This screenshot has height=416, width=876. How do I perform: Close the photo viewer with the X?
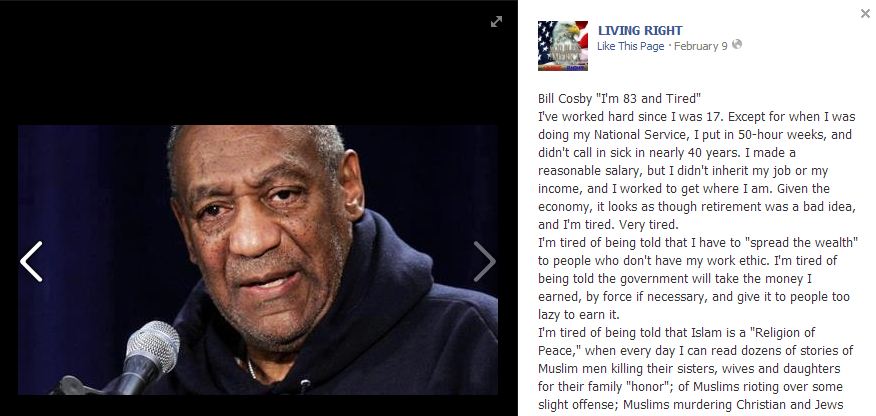(x=865, y=14)
